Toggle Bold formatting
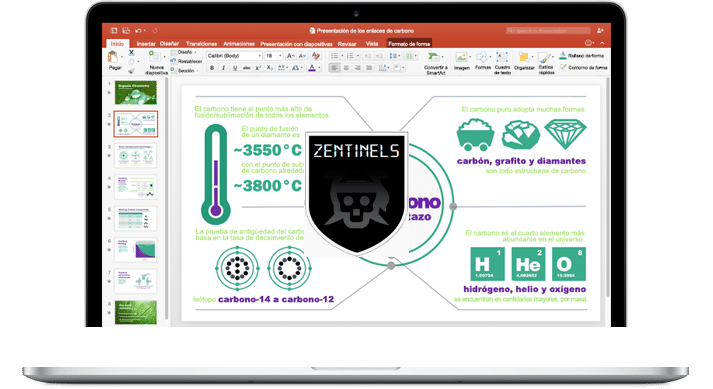This screenshot has width=713, height=389. pyautogui.click(x=212, y=68)
